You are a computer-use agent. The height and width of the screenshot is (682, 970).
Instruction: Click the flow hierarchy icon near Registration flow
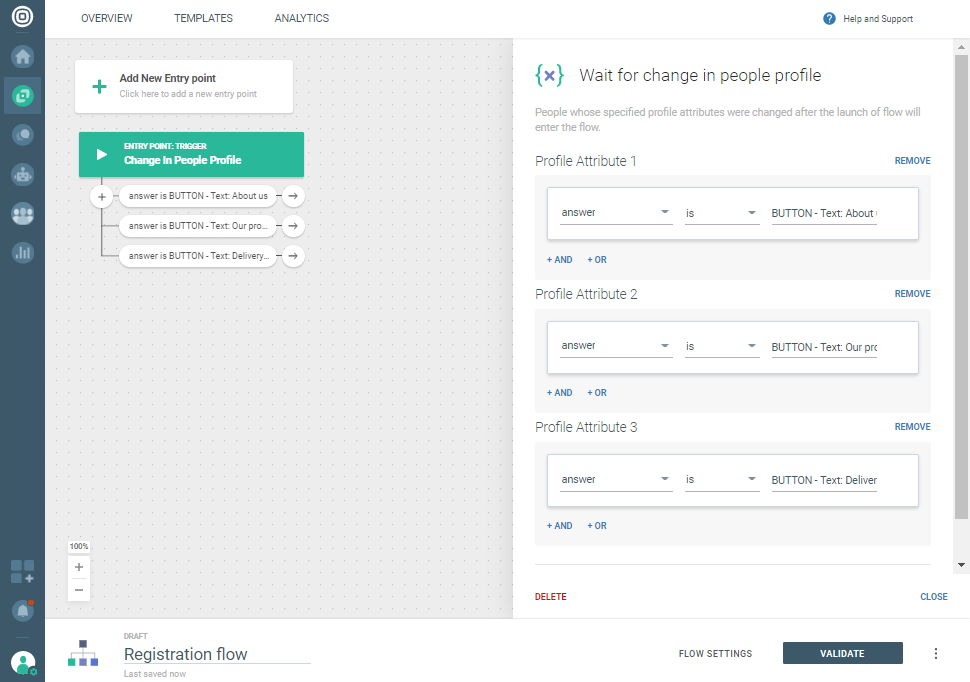(83, 654)
